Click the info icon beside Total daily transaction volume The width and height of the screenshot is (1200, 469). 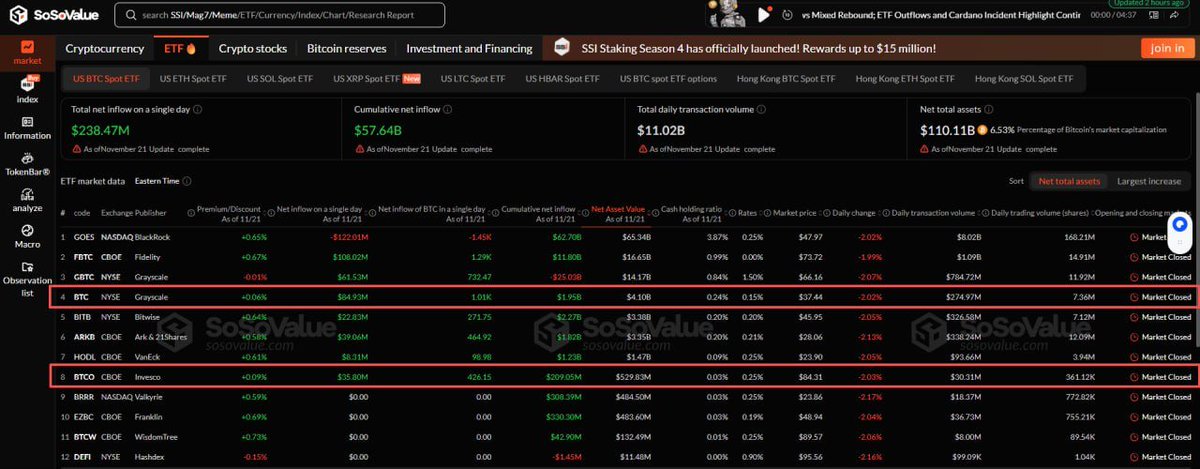click(x=762, y=109)
